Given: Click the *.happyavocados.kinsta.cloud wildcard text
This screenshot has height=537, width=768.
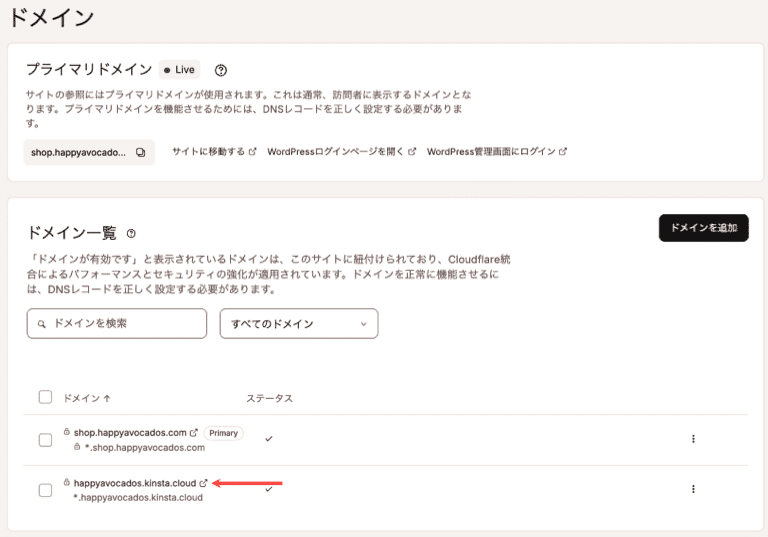Looking at the screenshot, I should coord(138,498).
